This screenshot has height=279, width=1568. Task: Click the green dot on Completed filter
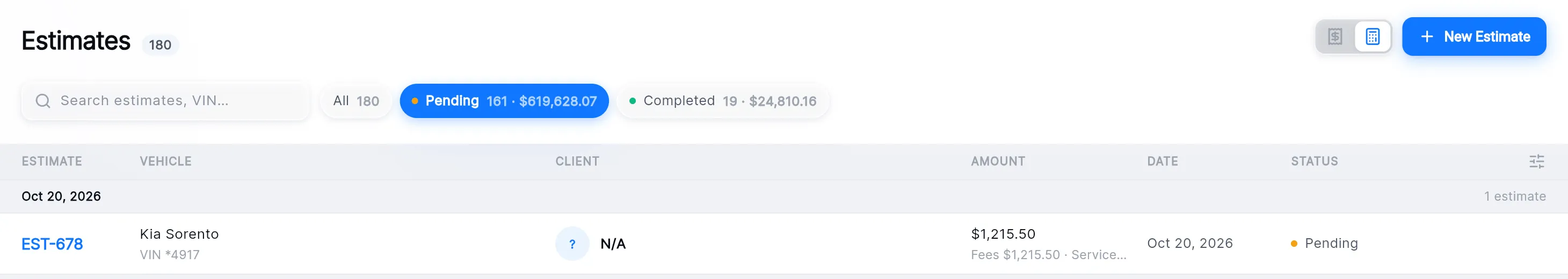click(x=633, y=101)
